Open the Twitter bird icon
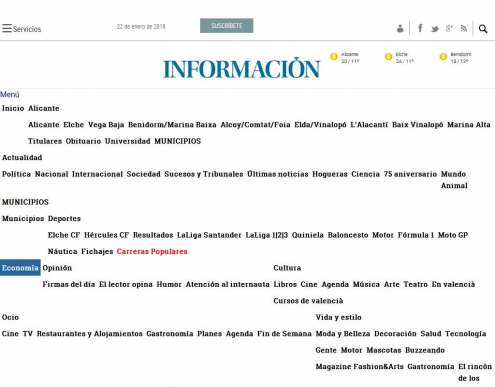495x387 pixels. (435, 29)
